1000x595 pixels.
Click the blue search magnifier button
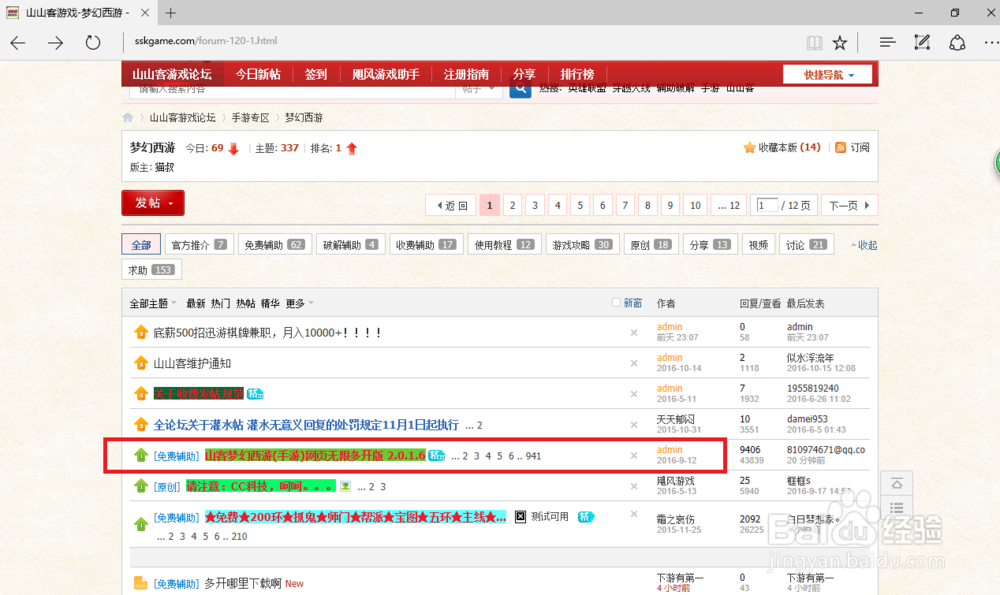[520, 89]
